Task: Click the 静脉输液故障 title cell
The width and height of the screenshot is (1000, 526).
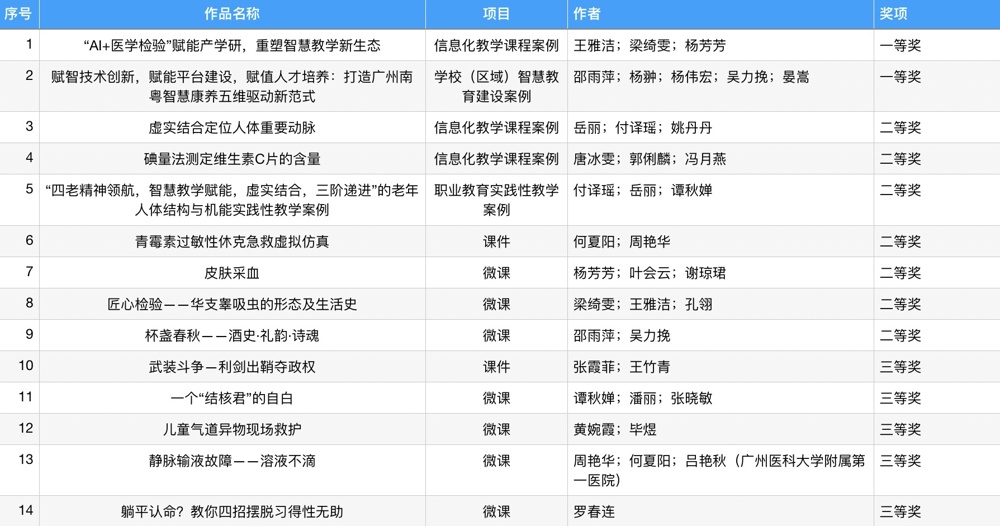Action: point(231,461)
